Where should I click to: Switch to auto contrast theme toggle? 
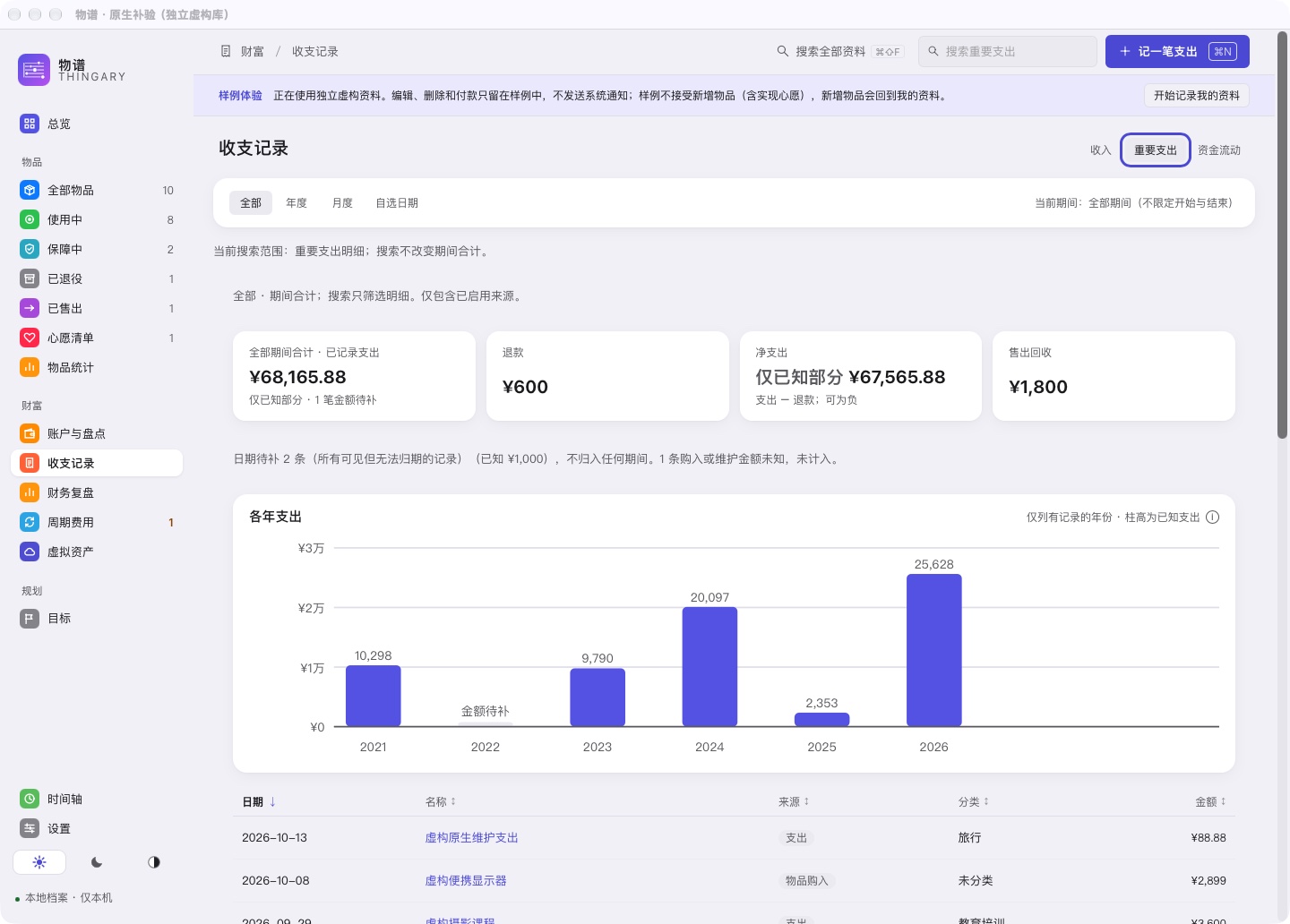click(x=154, y=862)
